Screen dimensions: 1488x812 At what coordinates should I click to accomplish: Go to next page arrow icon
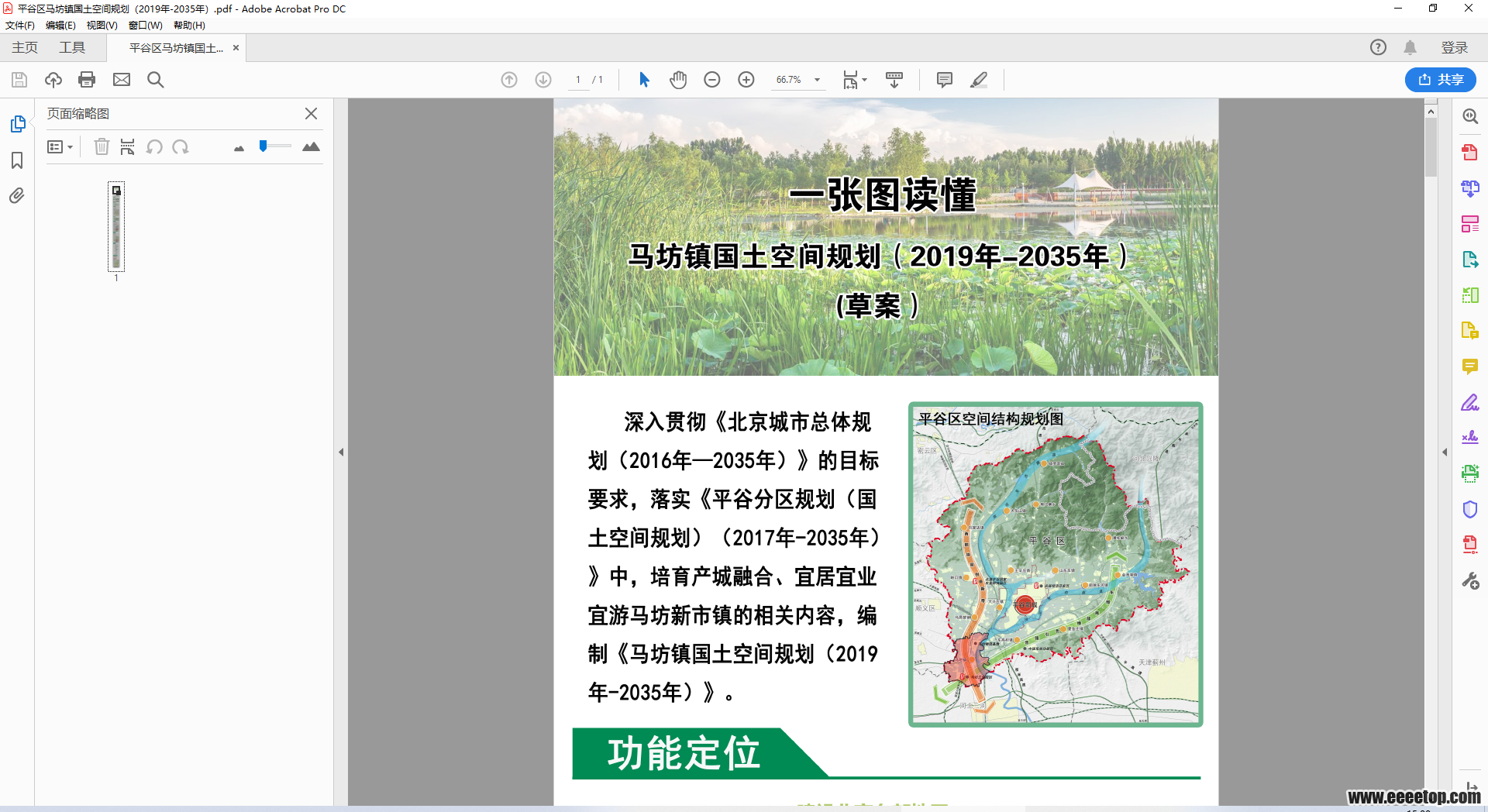543,80
